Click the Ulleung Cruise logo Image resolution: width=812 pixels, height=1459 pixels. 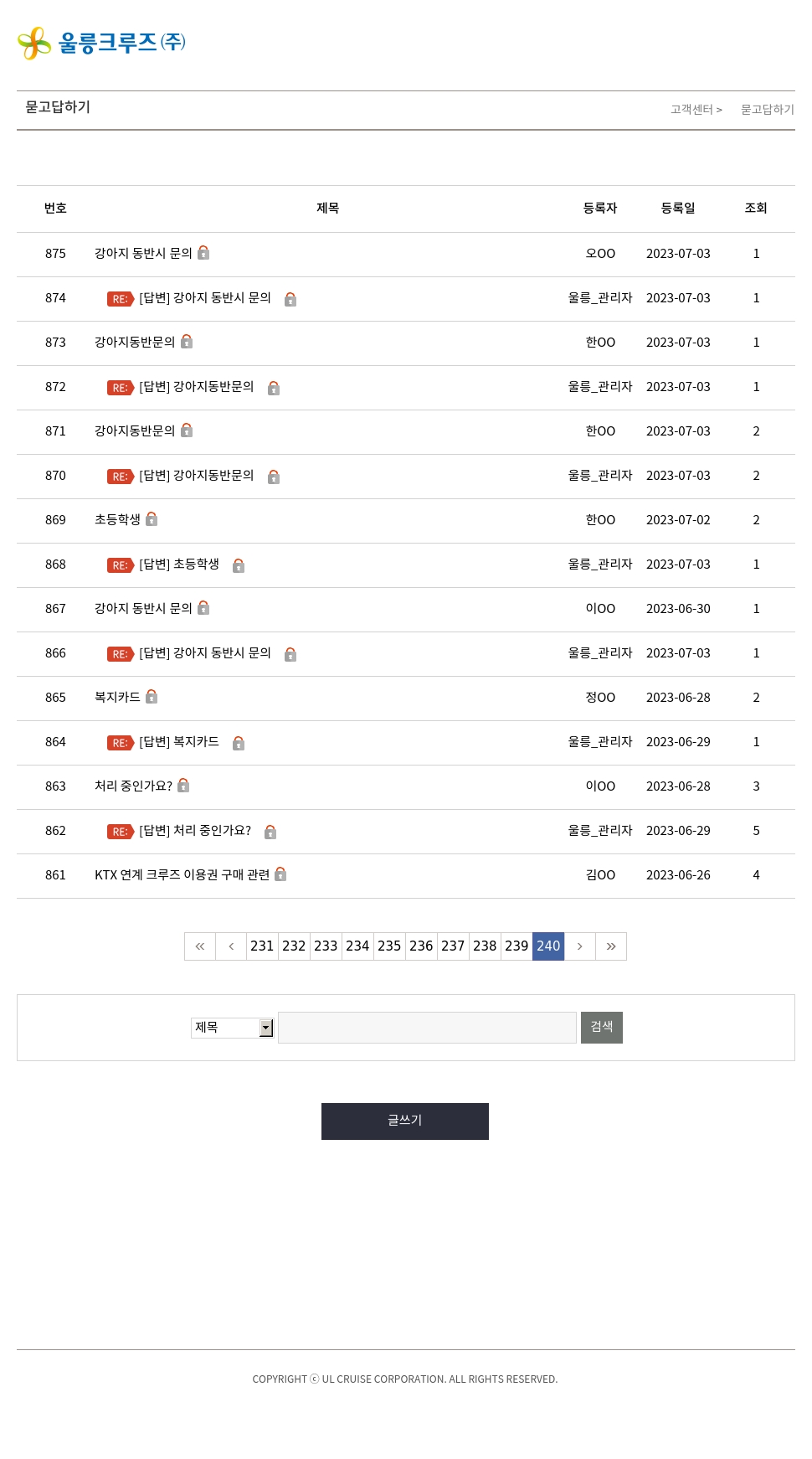101,43
